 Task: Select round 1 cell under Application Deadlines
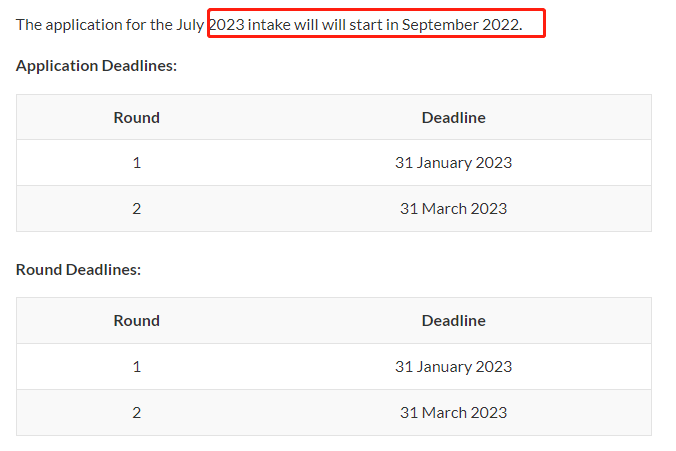pyautogui.click(x=136, y=163)
